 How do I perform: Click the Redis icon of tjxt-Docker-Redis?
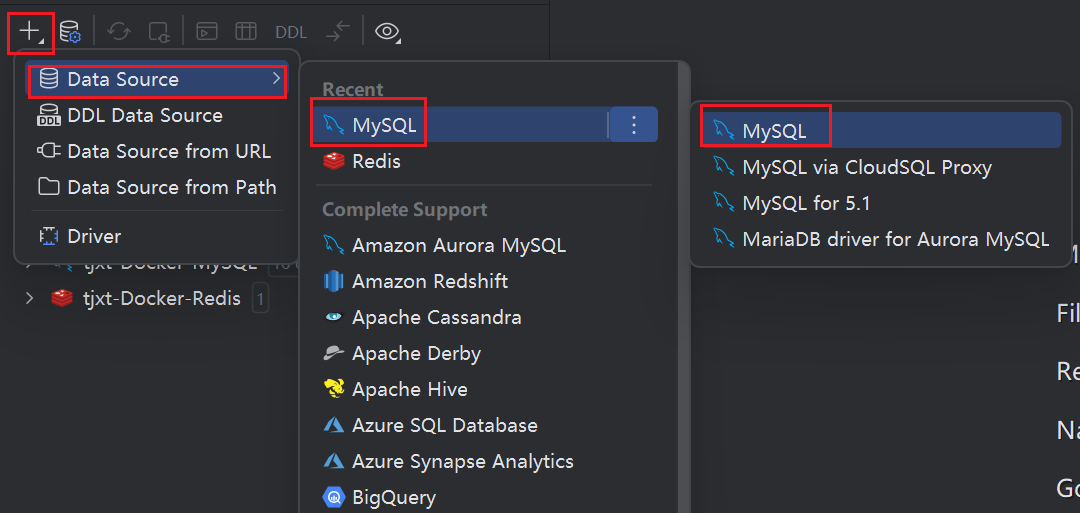[x=63, y=299]
